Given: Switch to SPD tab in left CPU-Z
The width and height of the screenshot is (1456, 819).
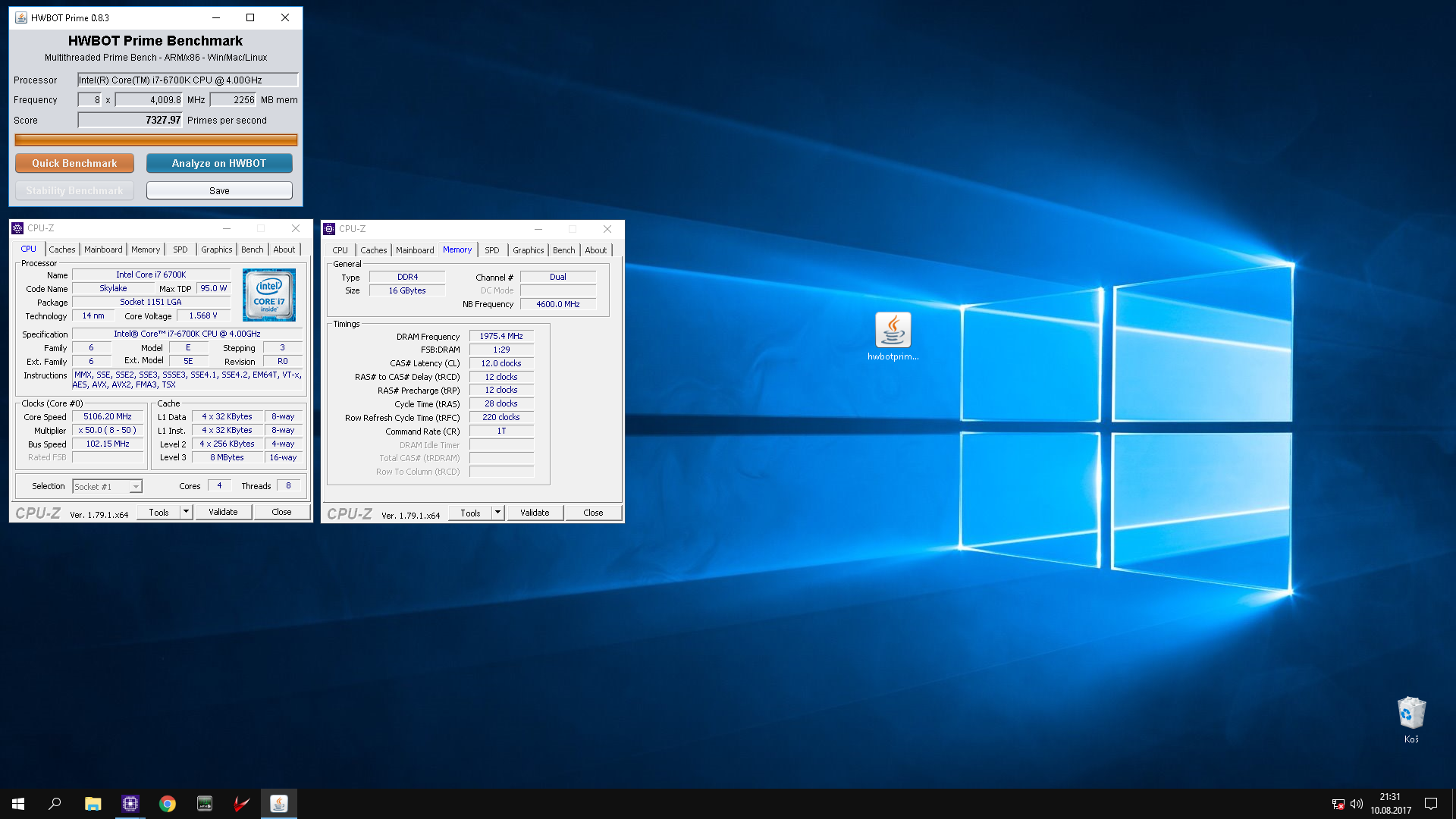Looking at the screenshot, I should pos(180,249).
